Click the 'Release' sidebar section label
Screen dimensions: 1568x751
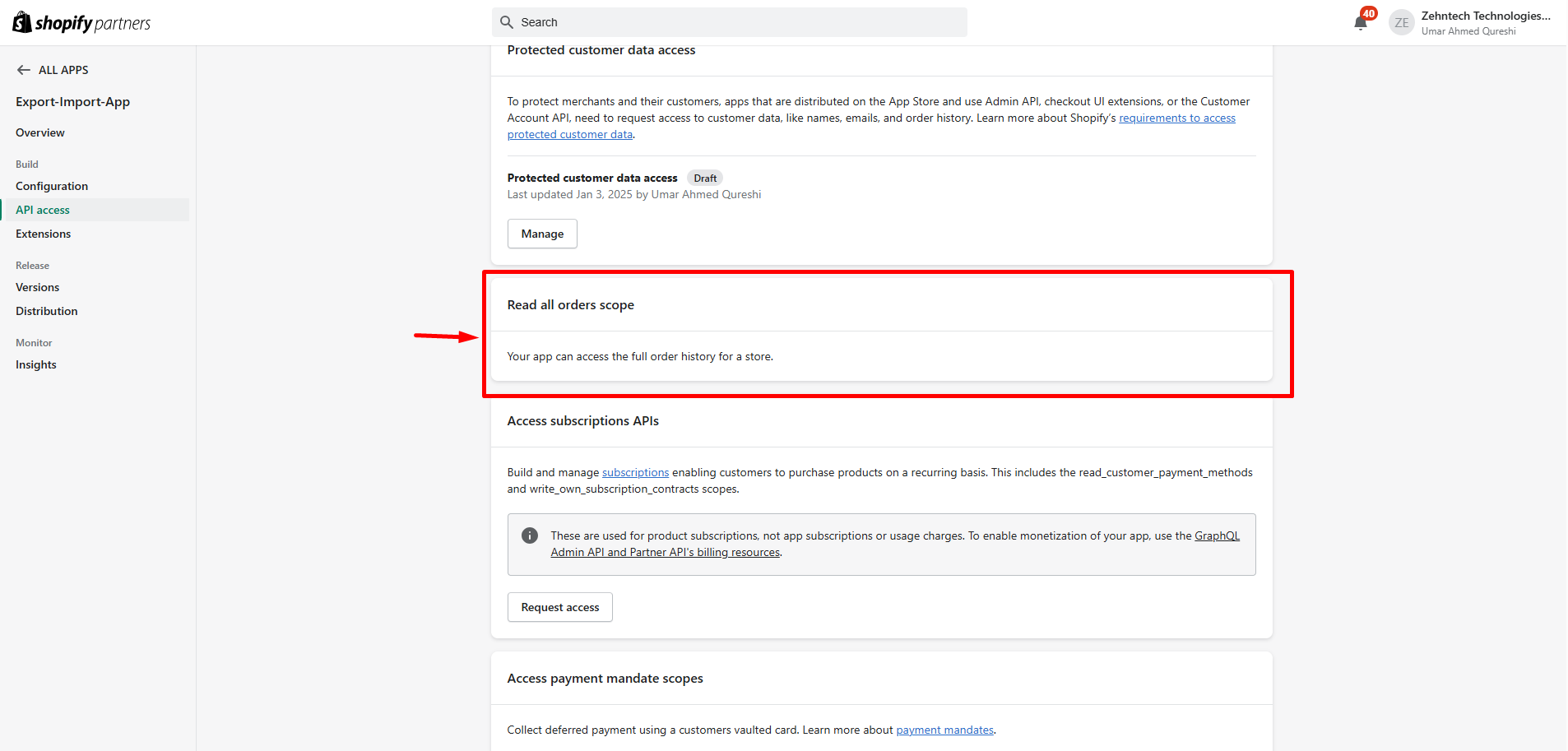tap(33, 266)
